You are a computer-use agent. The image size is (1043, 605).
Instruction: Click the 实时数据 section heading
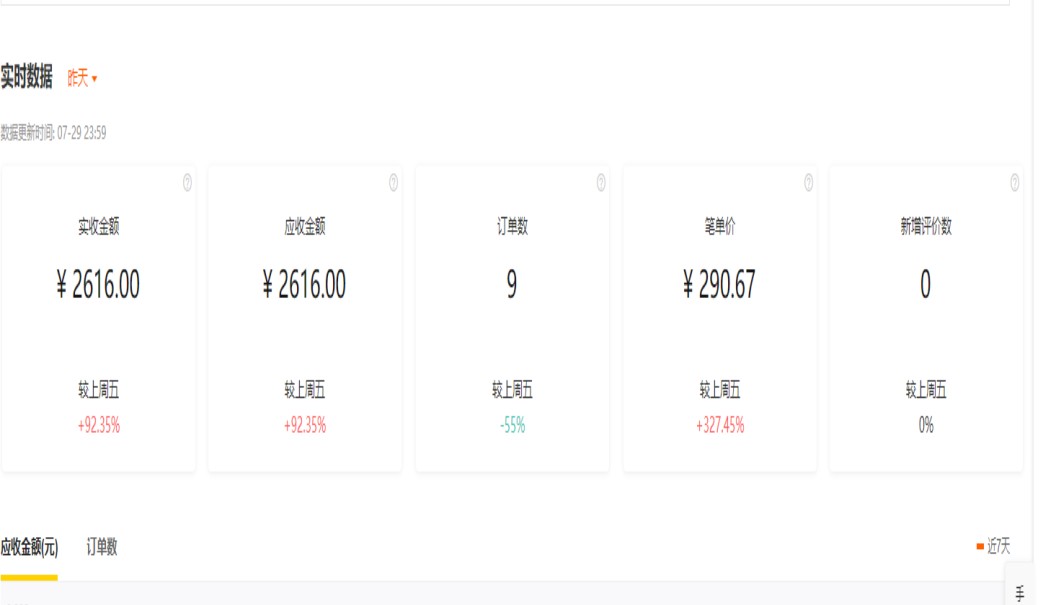27,78
